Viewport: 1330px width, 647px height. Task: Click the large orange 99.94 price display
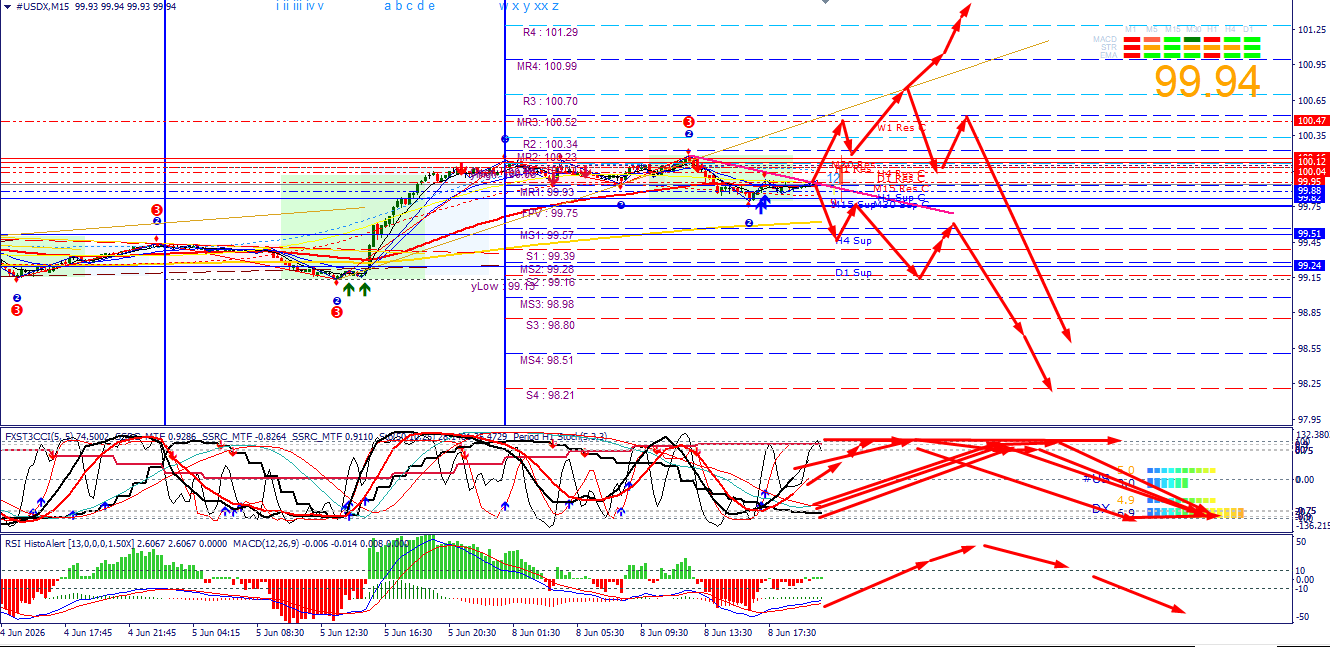pos(1207,81)
